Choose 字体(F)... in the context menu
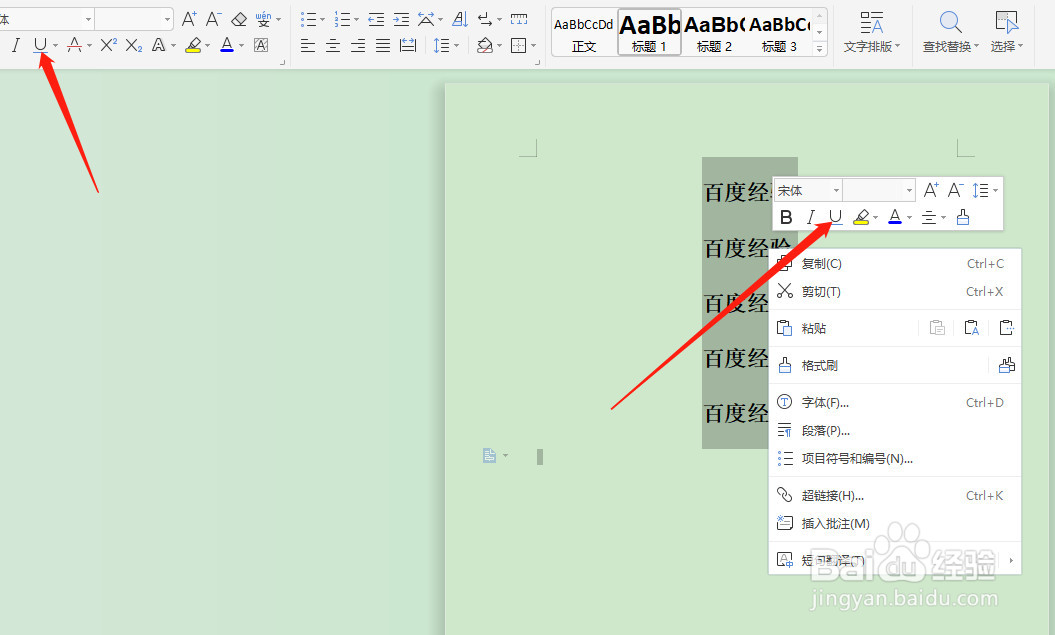Screen dimensions: 1055x635 [x=895, y=402]
